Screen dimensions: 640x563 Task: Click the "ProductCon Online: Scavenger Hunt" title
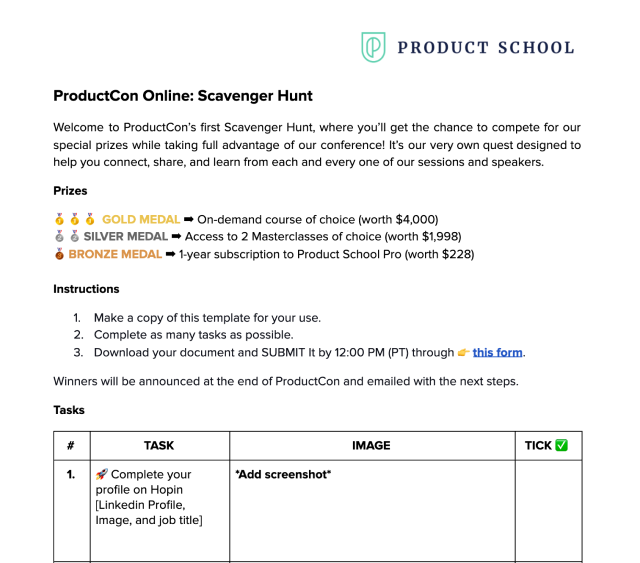tap(183, 97)
